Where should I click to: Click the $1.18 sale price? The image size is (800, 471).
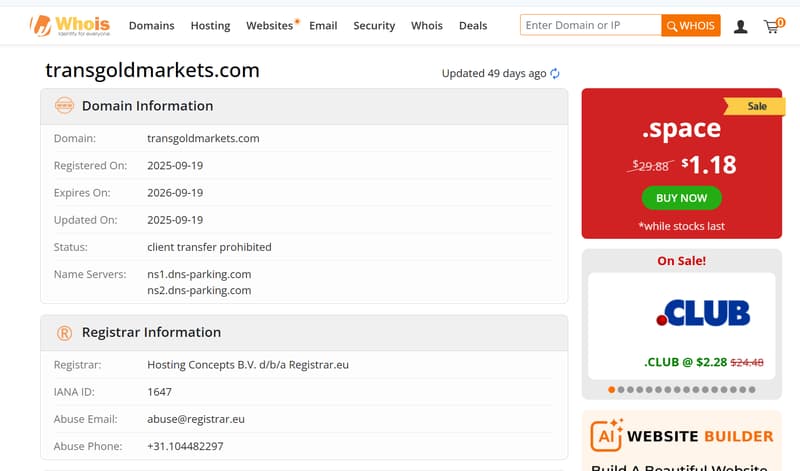click(709, 165)
